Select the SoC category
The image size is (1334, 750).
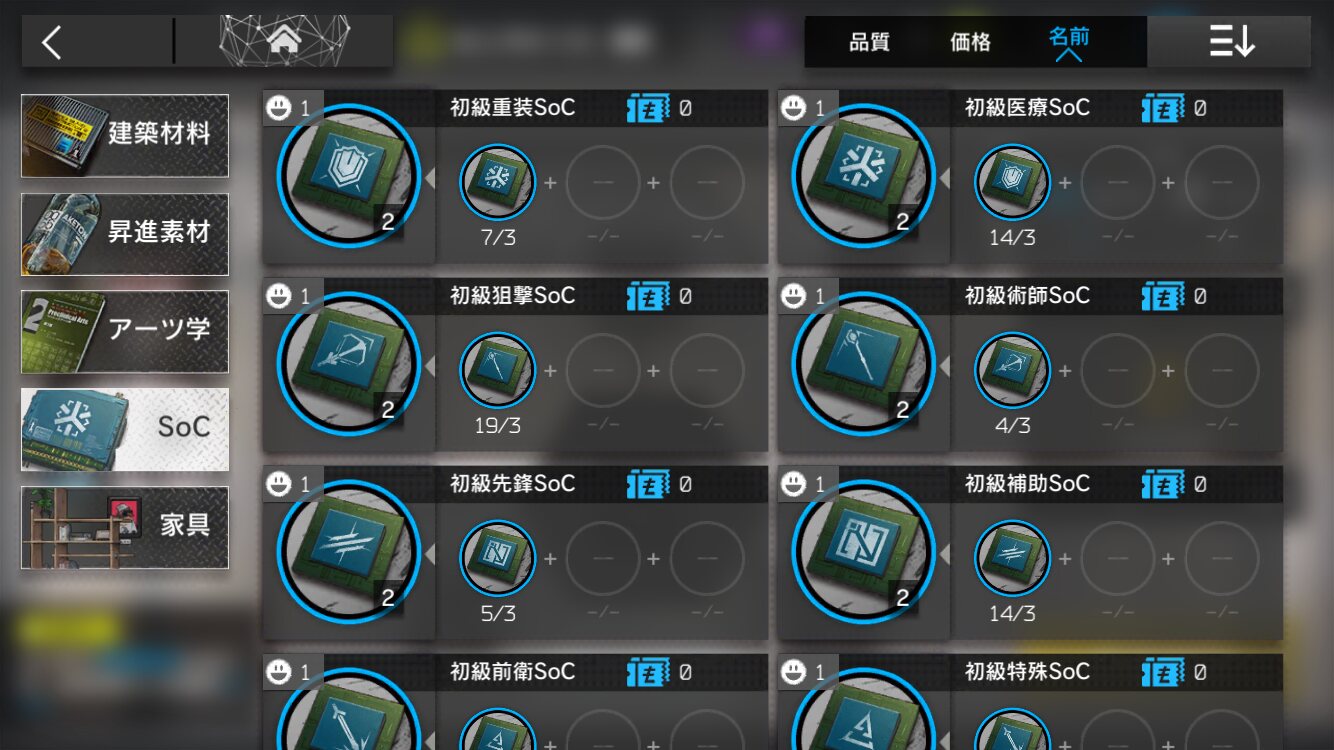pyautogui.click(x=125, y=429)
